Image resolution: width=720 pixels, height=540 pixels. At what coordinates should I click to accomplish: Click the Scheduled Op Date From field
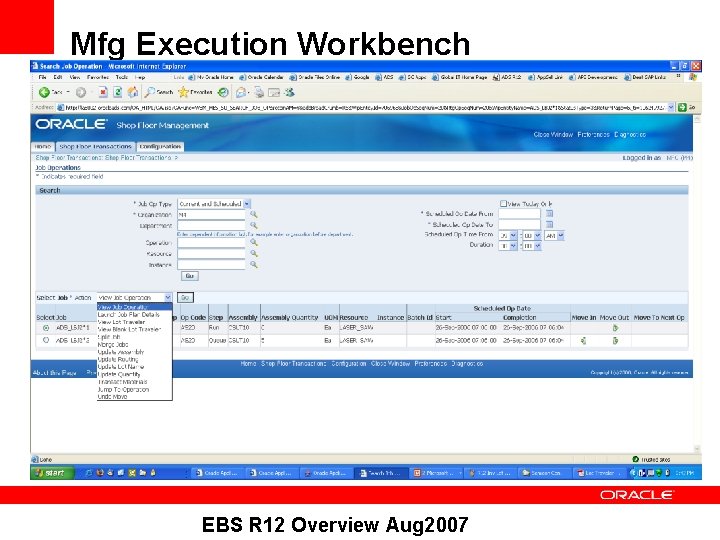coord(519,214)
